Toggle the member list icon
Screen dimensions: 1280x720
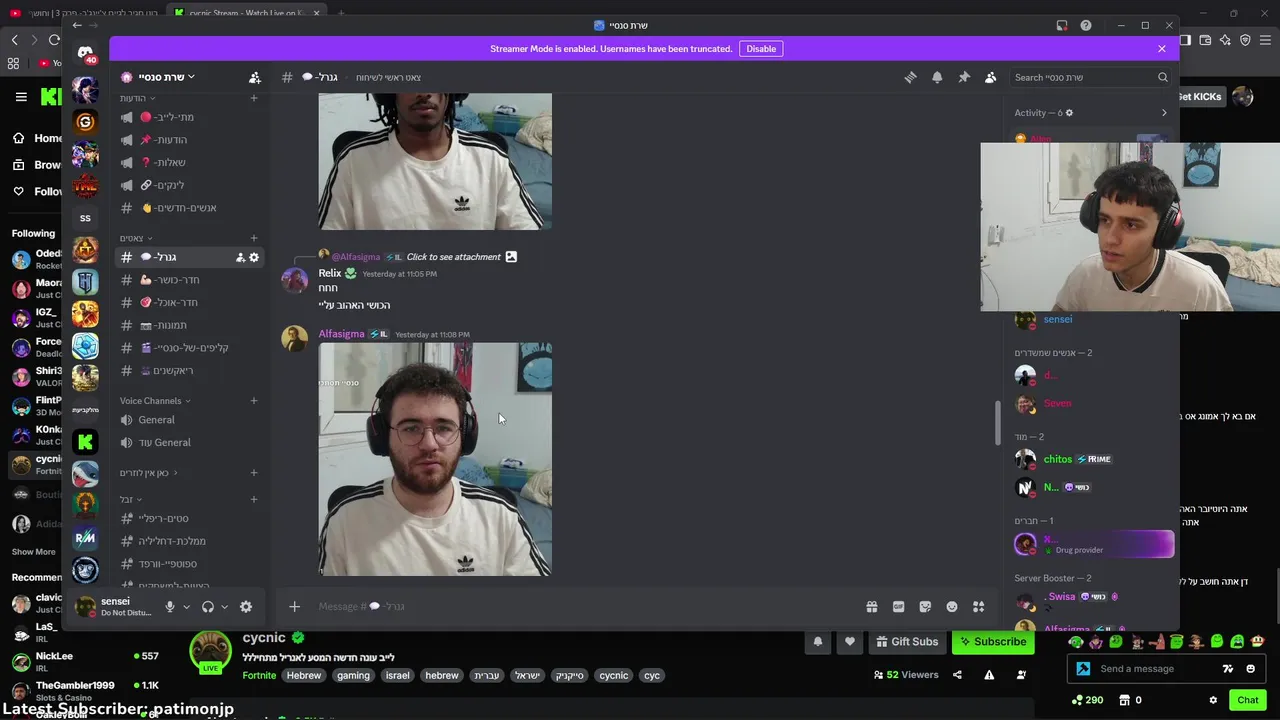[x=990, y=77]
